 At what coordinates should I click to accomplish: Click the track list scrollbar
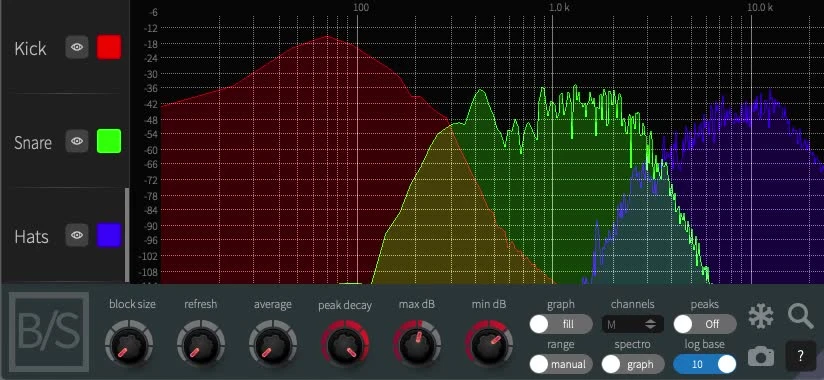pos(127,235)
